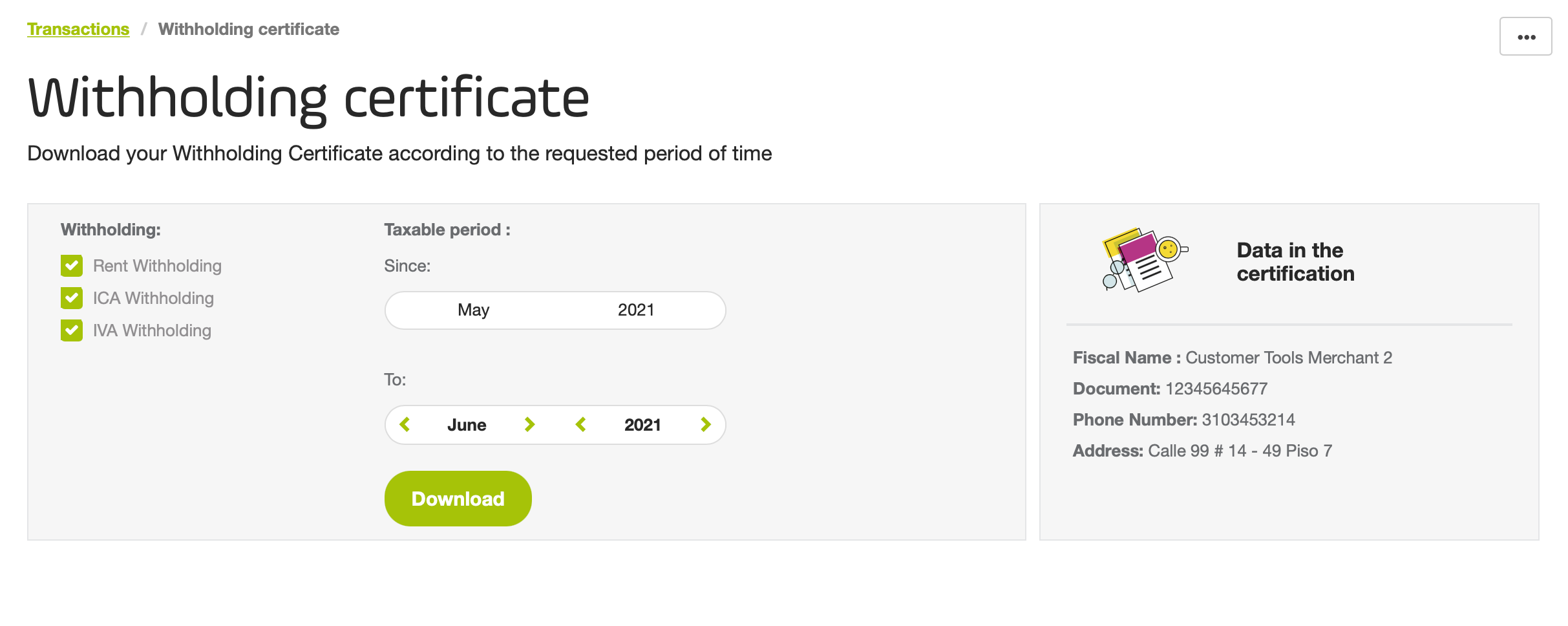Advance to next month after June

529,425
